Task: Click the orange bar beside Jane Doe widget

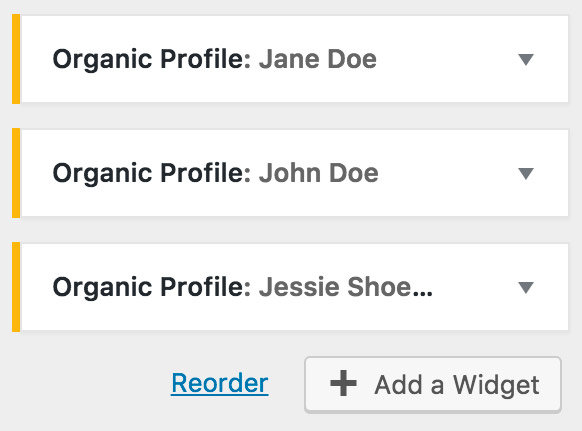Action: click(x=16, y=59)
